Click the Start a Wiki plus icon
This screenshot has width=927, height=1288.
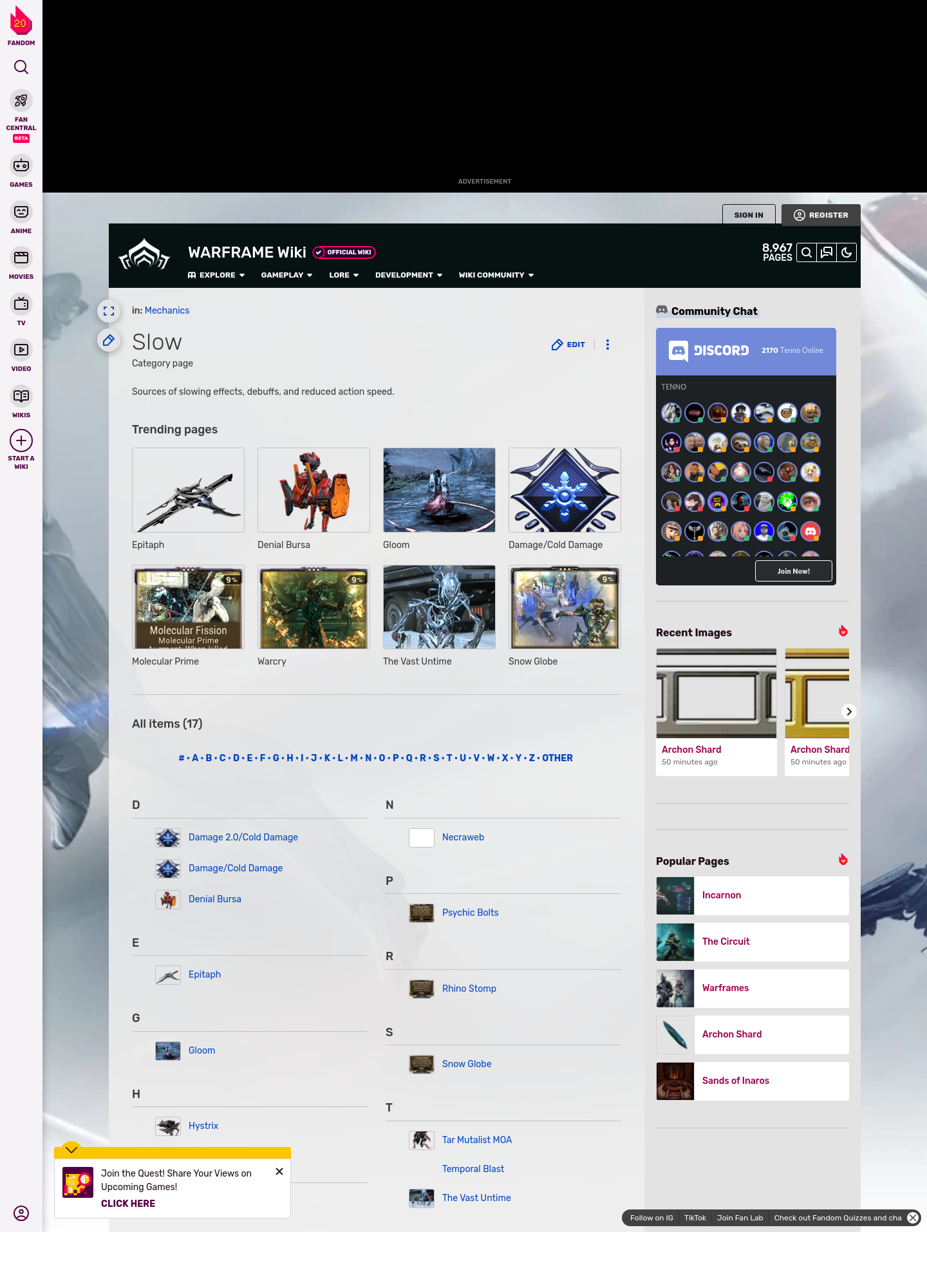pos(21,440)
